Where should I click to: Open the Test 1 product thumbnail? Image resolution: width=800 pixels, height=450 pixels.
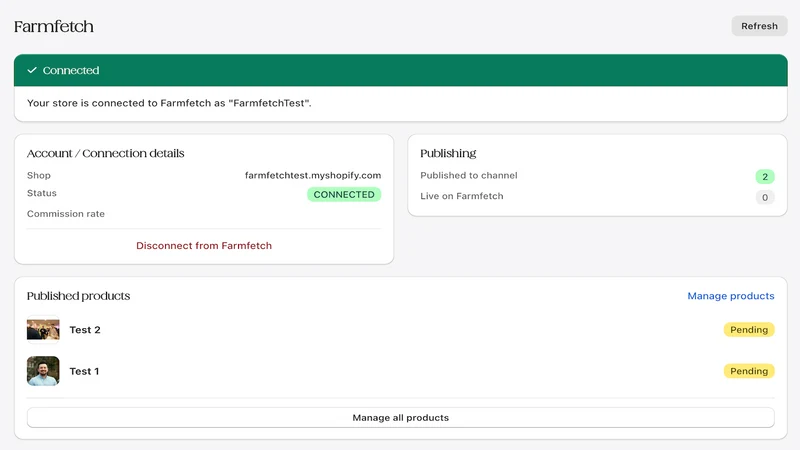click(43, 371)
